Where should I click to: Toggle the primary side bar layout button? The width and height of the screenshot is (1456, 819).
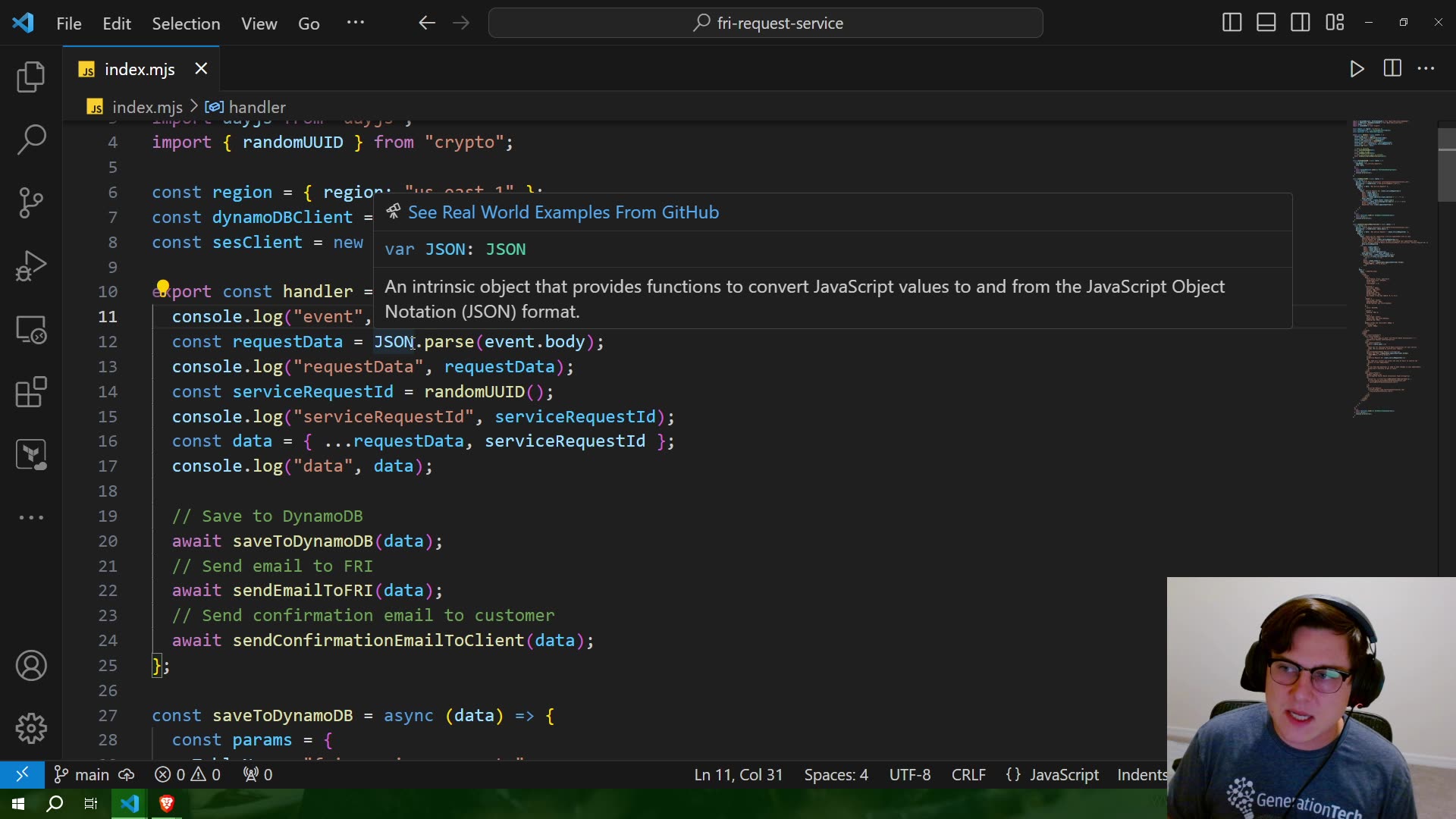pos(1232,23)
